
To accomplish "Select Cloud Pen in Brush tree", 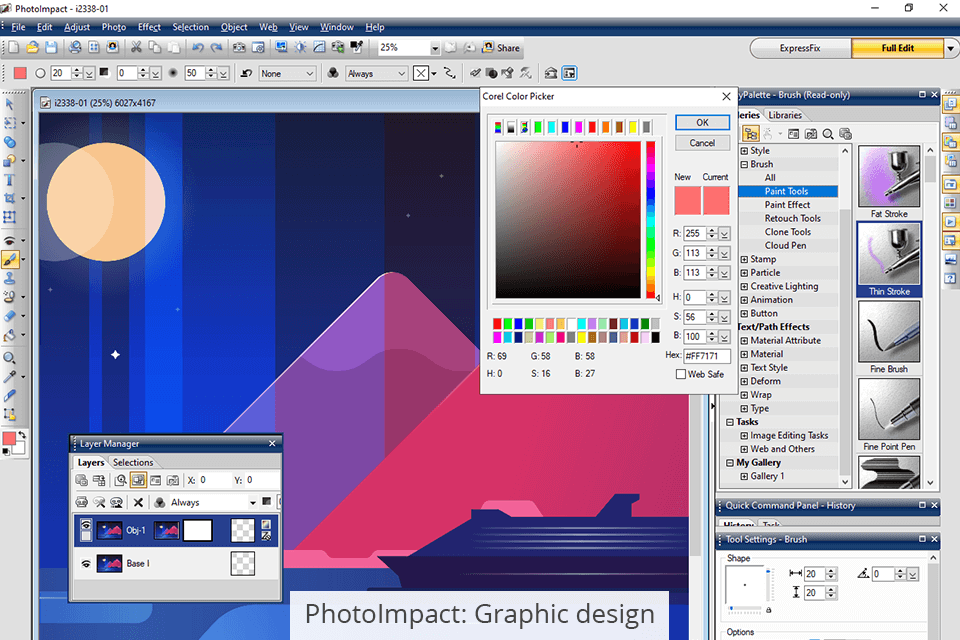I will pyautogui.click(x=785, y=245).
